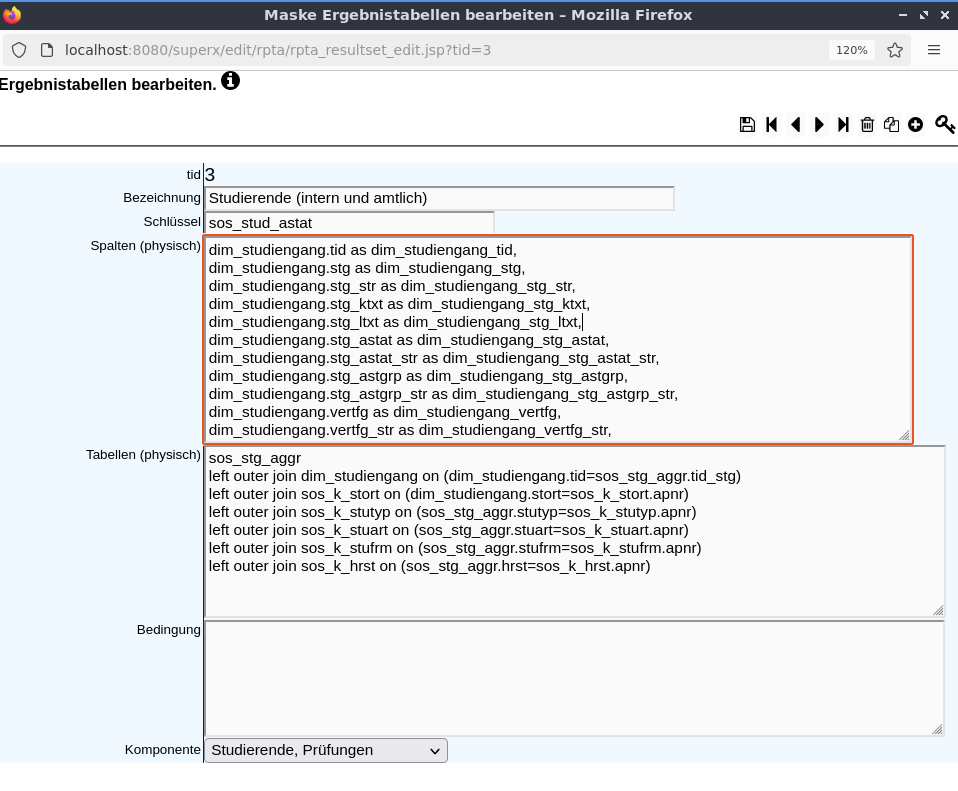Viewport: 958px width, 791px height.
Task: Select the address bar URL
Action: [278, 50]
